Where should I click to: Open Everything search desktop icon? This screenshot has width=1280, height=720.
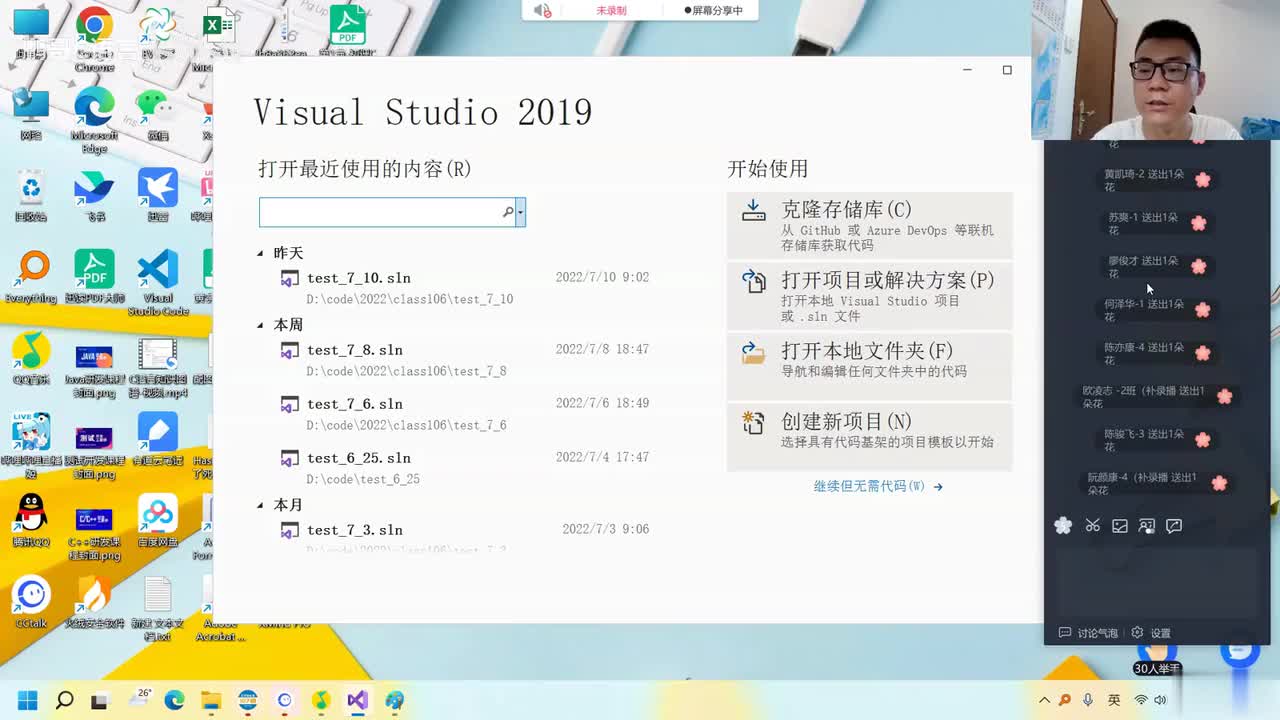click(x=31, y=277)
